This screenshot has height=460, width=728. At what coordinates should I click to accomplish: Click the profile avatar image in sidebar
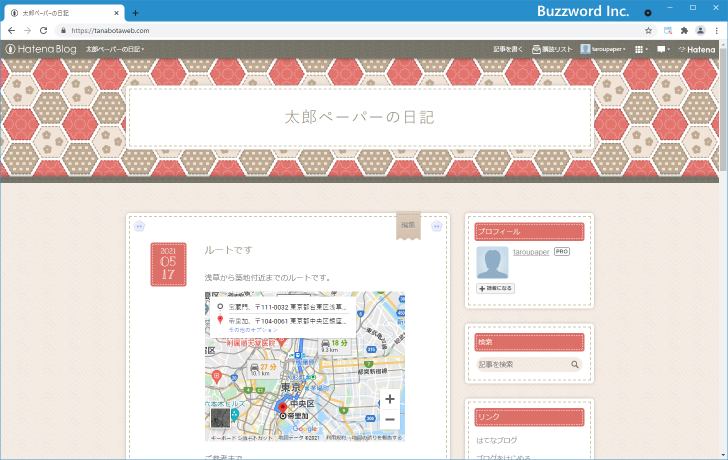(493, 263)
